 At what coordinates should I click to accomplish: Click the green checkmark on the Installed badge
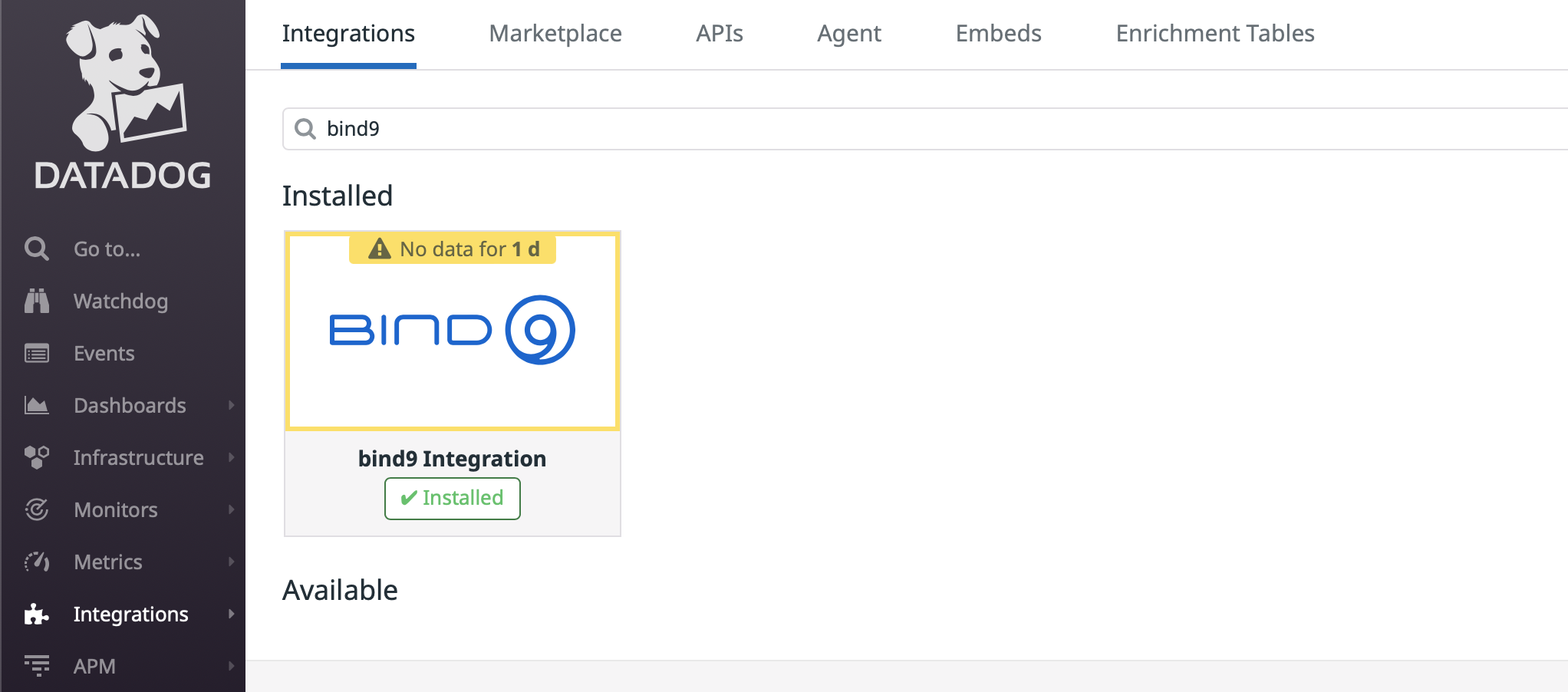click(x=409, y=498)
